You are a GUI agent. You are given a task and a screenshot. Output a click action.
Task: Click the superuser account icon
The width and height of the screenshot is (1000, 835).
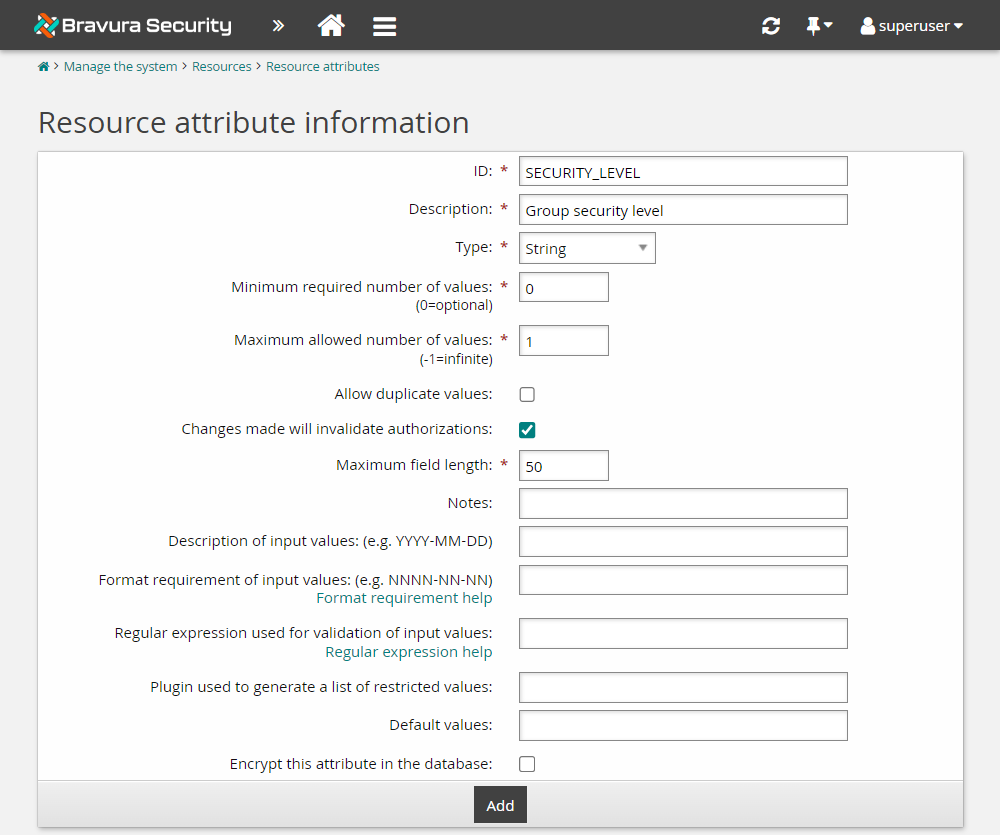pyautogui.click(x=868, y=25)
